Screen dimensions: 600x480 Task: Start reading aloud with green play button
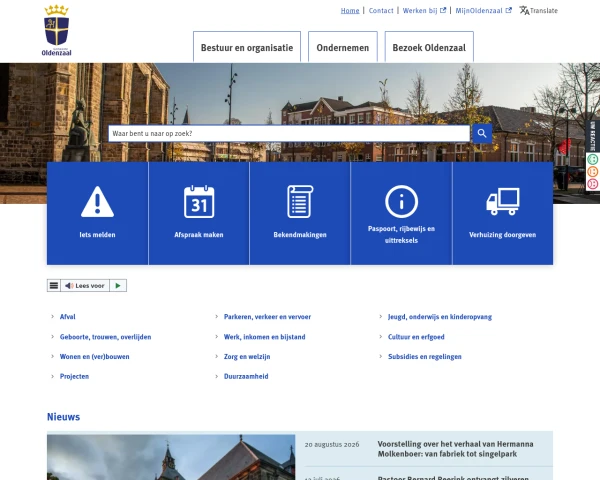coord(118,286)
